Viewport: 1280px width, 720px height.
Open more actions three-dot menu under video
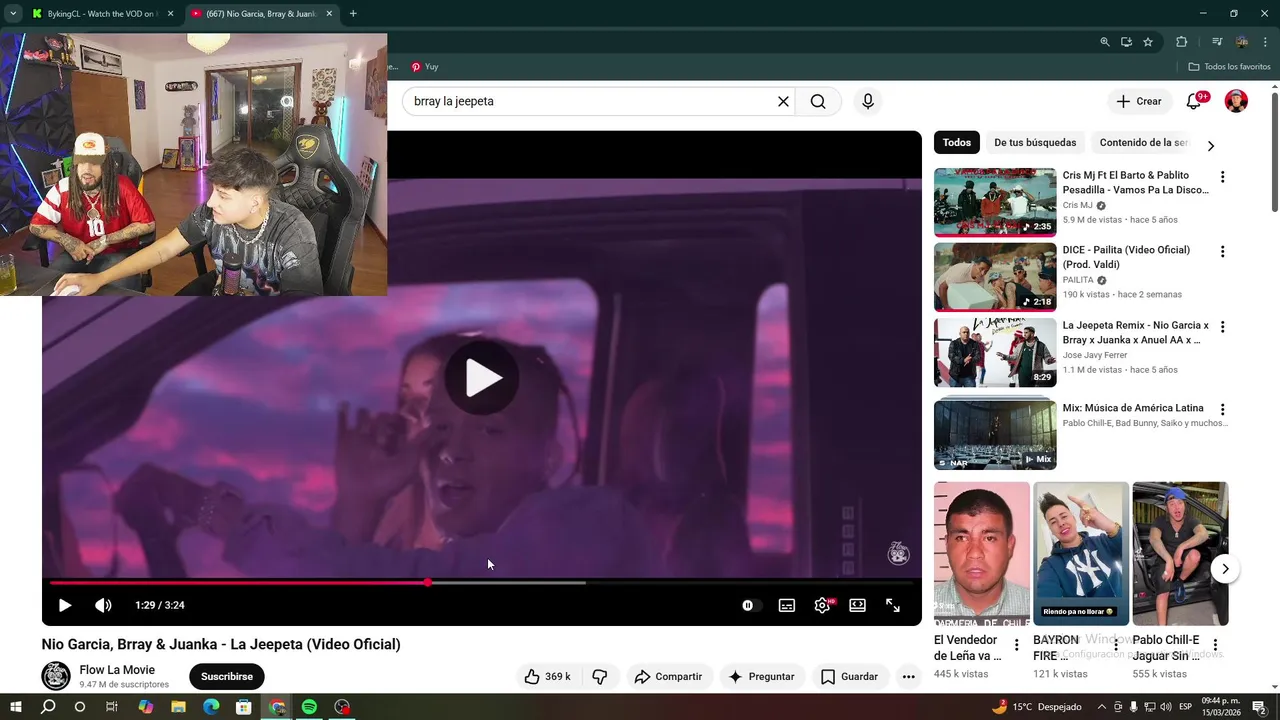[x=908, y=676]
